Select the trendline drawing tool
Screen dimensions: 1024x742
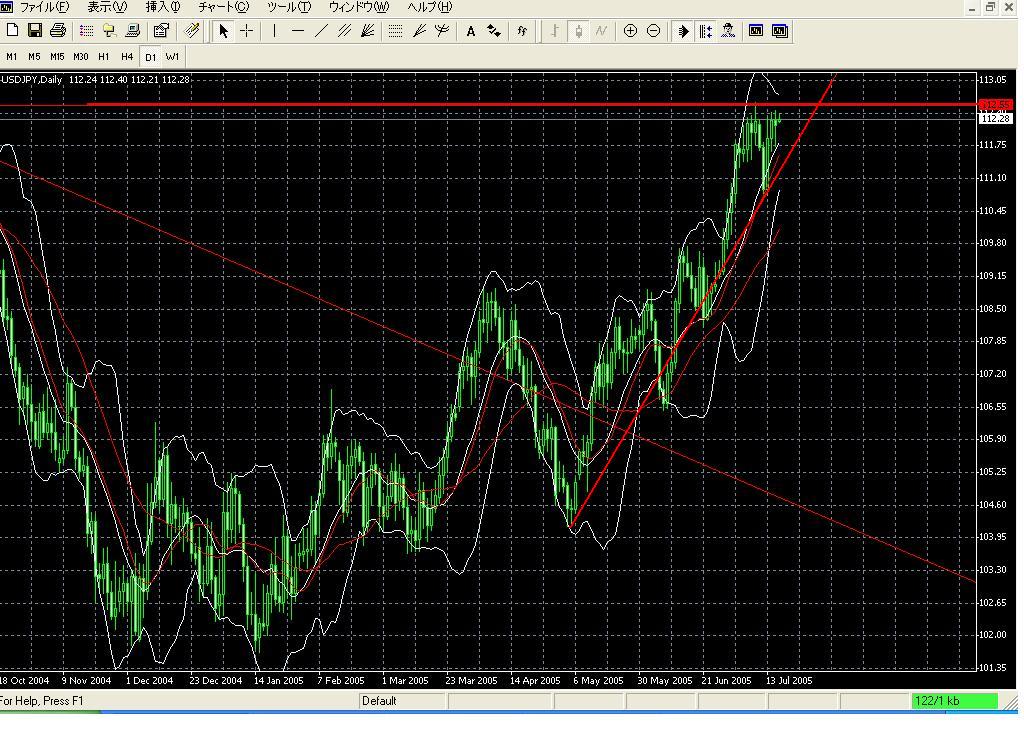[320, 31]
